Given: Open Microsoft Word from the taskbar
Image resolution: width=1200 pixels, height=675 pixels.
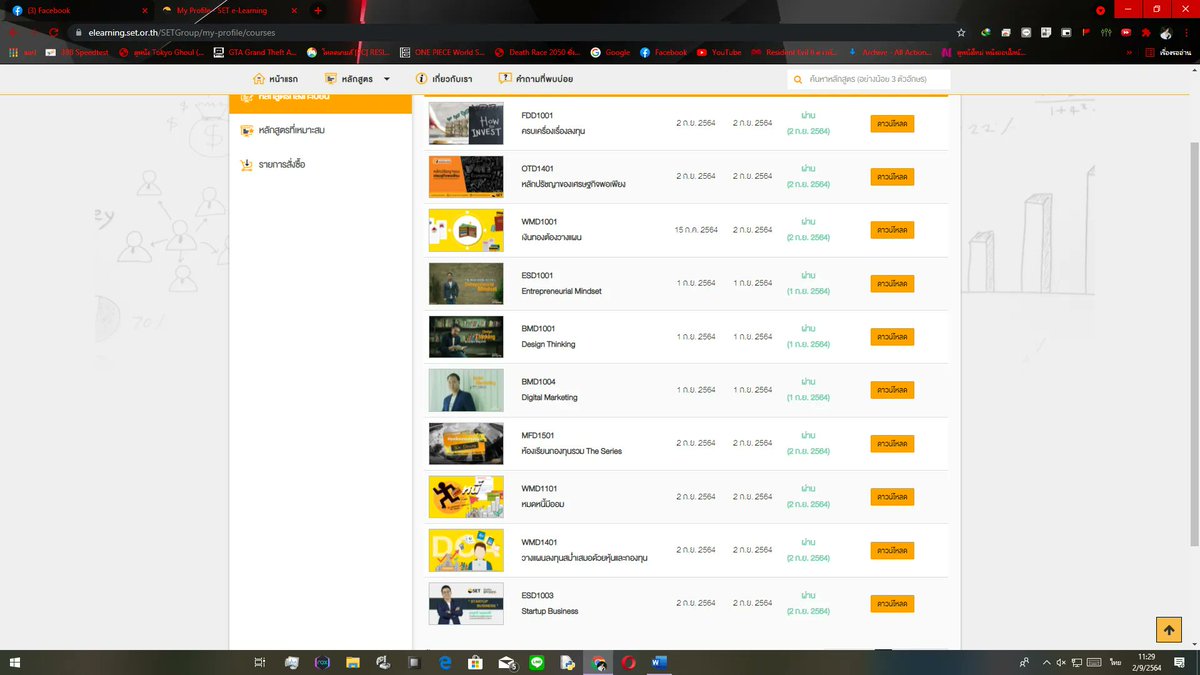Looking at the screenshot, I should [x=660, y=662].
